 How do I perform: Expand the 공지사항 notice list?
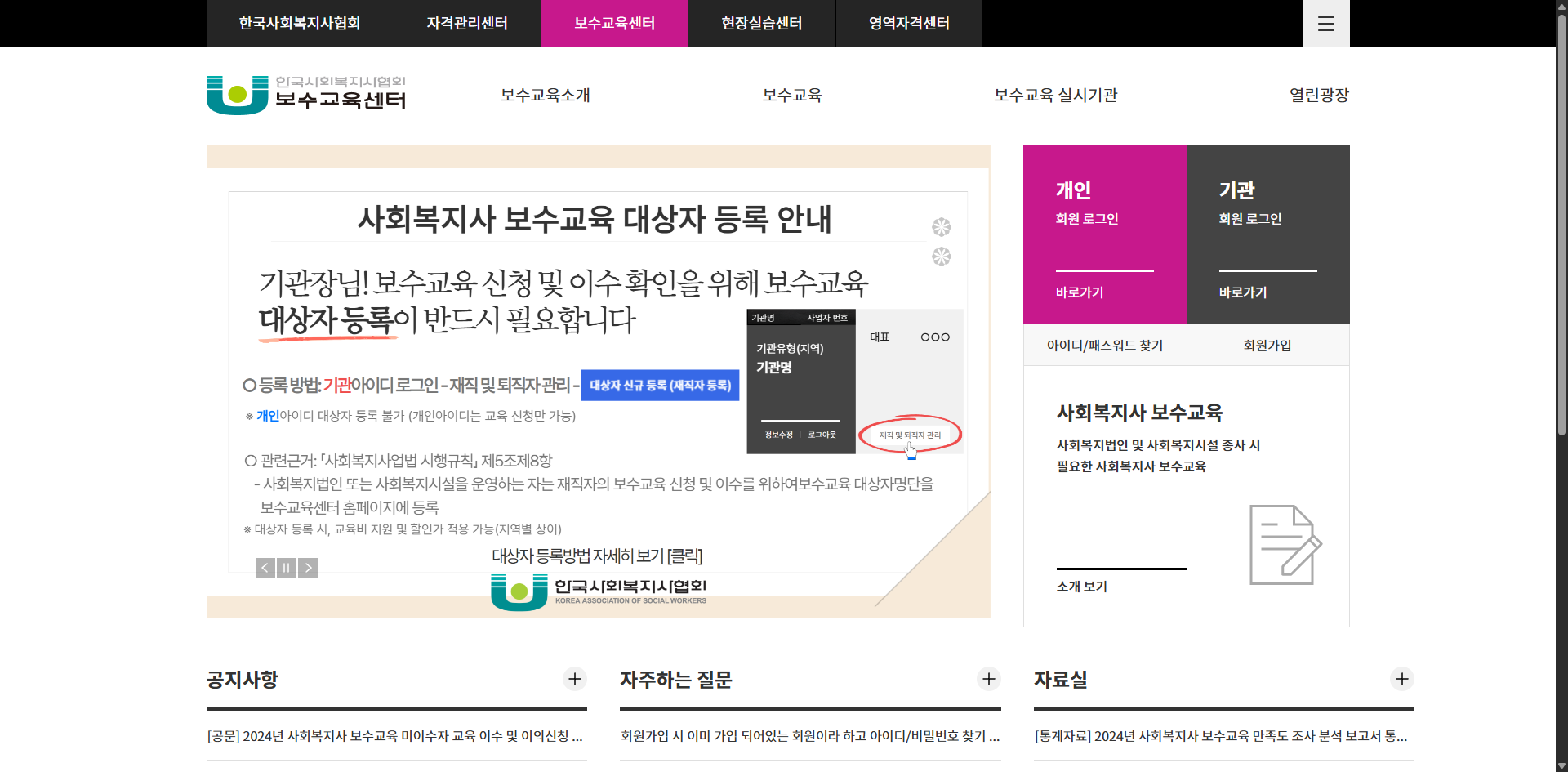(575, 679)
